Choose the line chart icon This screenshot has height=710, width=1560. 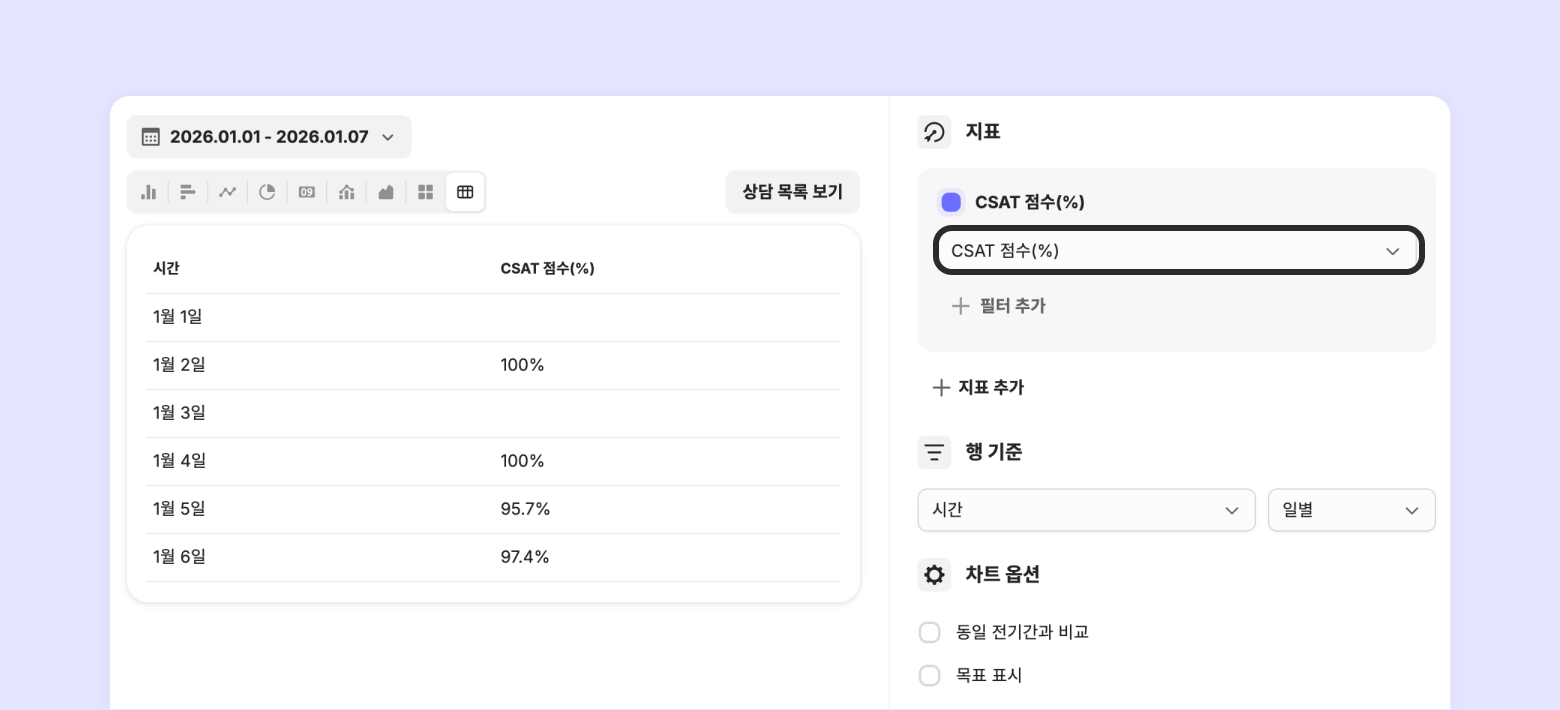click(x=227, y=192)
